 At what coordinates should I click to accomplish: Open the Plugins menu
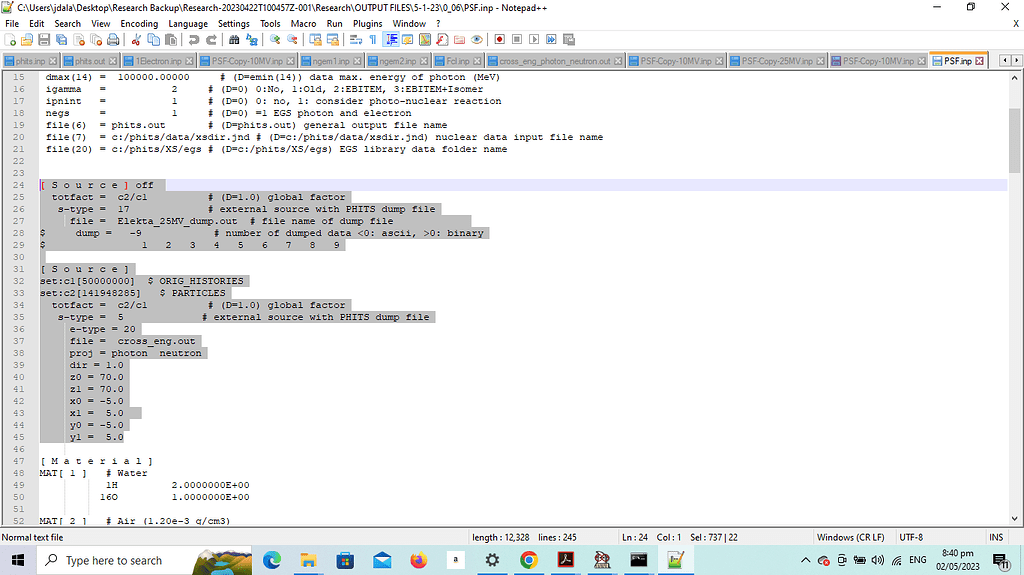click(x=368, y=24)
